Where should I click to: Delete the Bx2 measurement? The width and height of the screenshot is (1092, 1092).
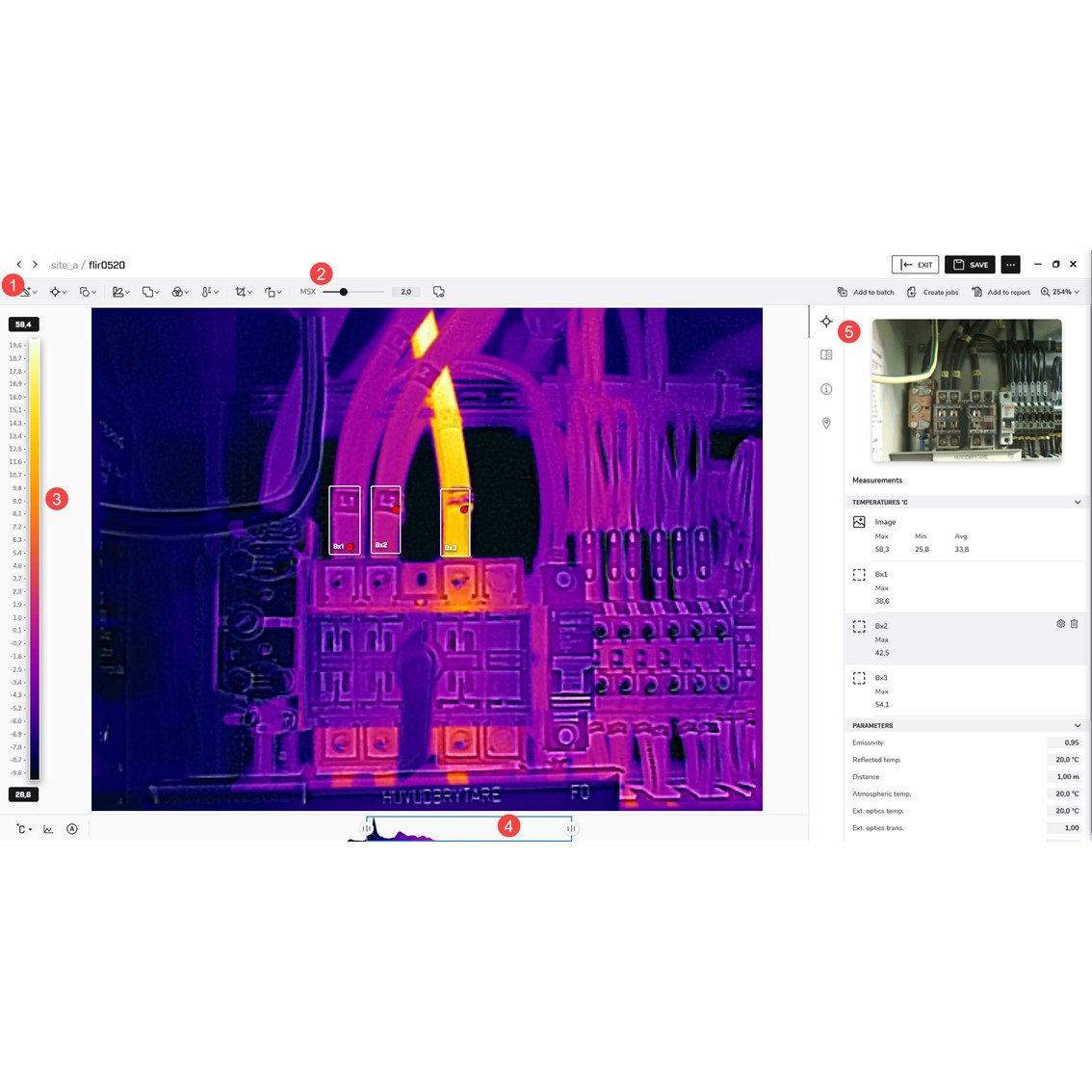[1074, 624]
